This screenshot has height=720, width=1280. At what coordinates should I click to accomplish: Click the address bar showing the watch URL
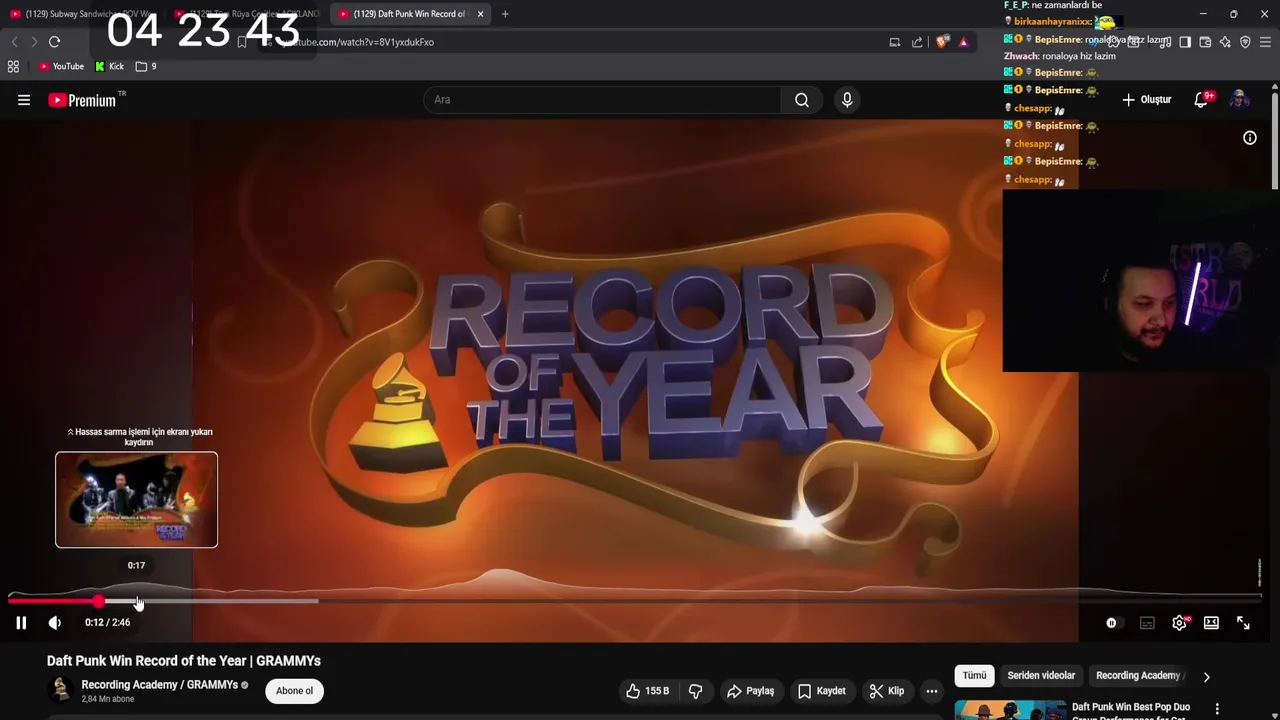click(x=580, y=42)
